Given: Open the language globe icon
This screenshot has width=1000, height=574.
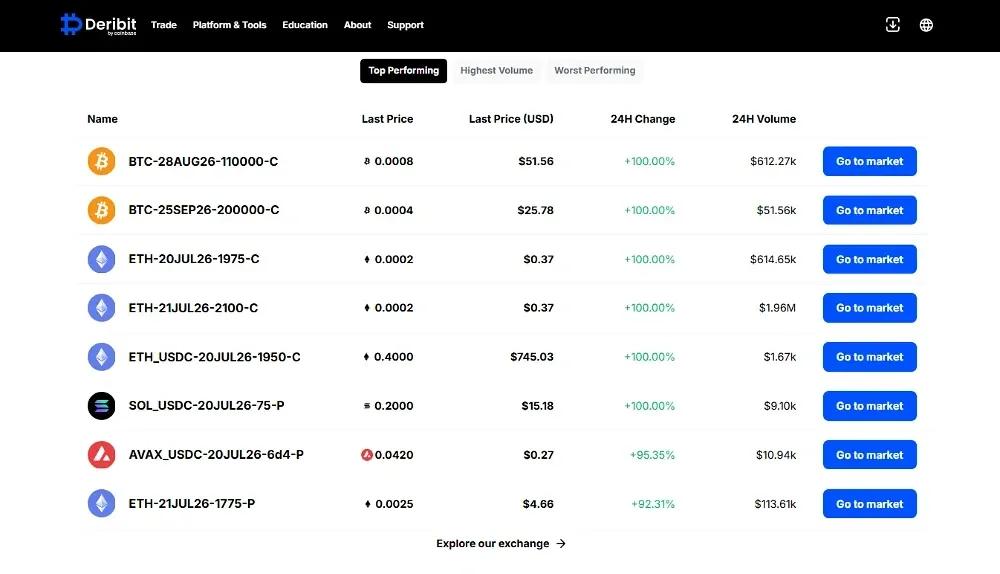Looking at the screenshot, I should tap(926, 25).
